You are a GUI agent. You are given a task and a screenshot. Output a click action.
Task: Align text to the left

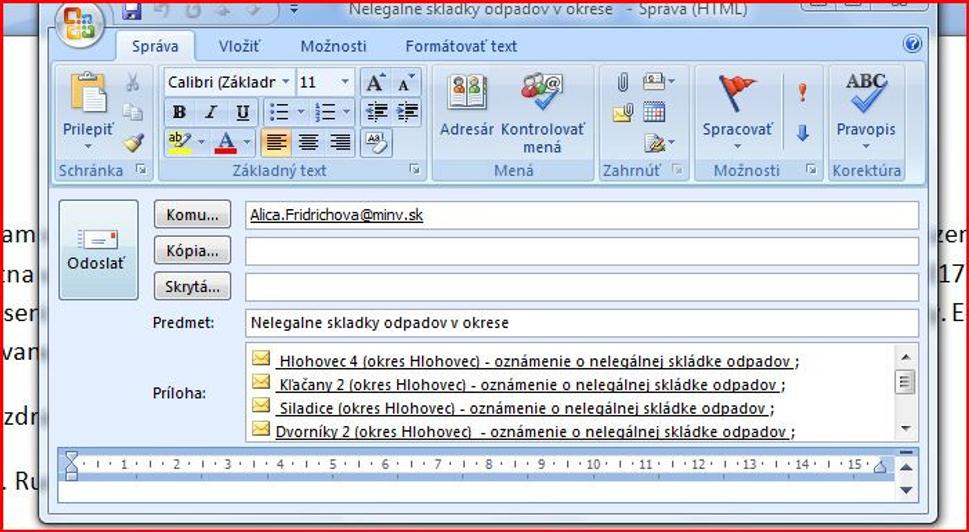coord(277,143)
